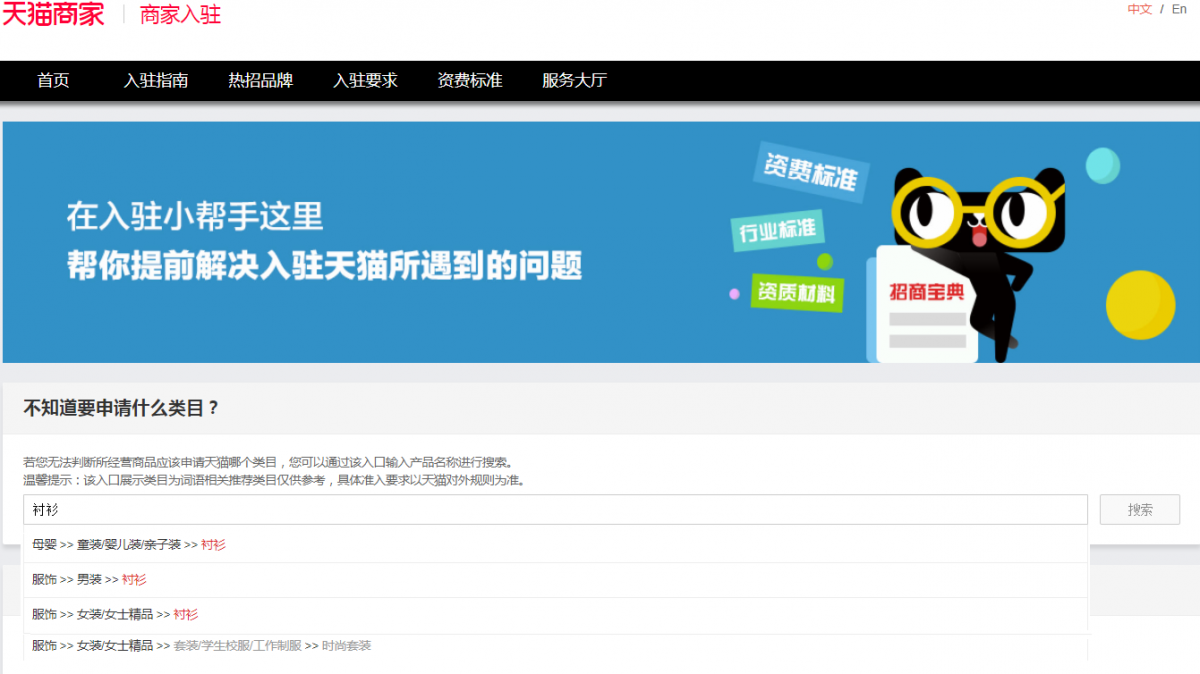This screenshot has height=674, width=1200.
Task: Choose suggestion 服饰 >> 女装/女士精品 >> 衬衫
Action: pyautogui.click(x=555, y=615)
